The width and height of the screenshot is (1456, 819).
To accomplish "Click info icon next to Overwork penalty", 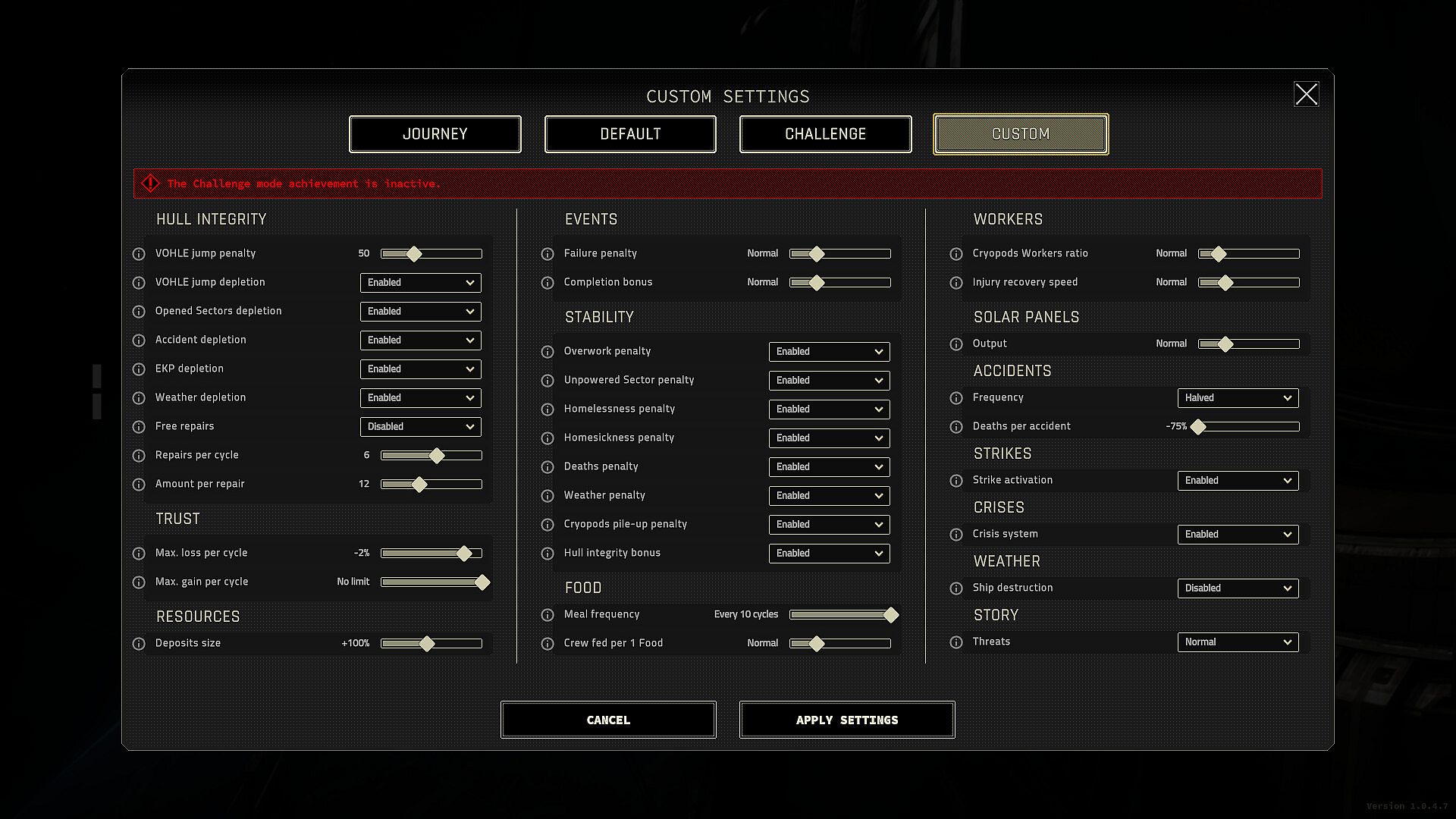I will point(548,352).
